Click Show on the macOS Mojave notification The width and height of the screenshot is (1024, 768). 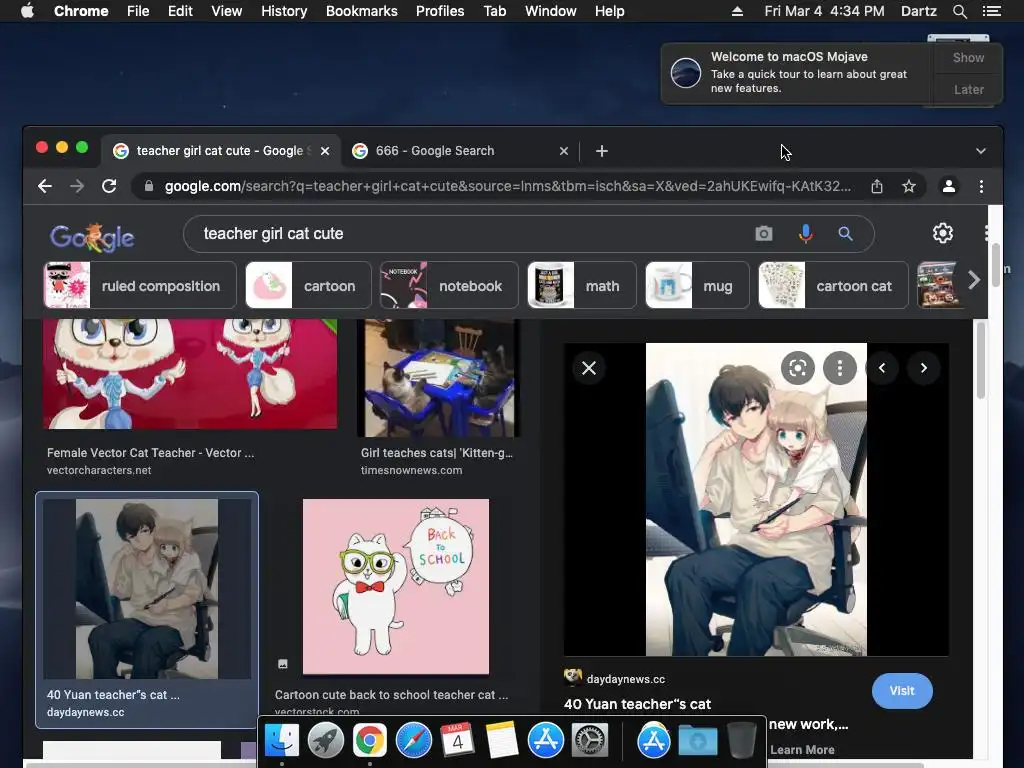pyautogui.click(x=968, y=57)
